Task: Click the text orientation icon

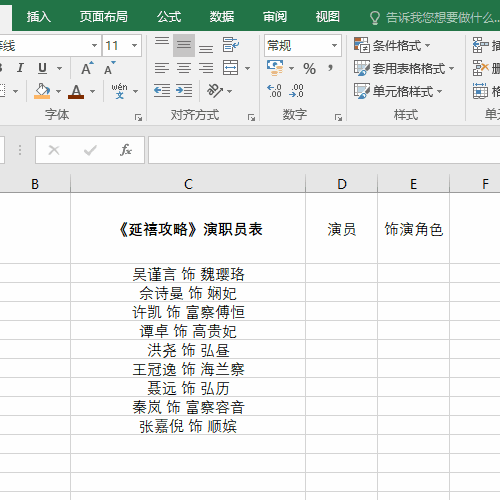Action: tap(215, 91)
